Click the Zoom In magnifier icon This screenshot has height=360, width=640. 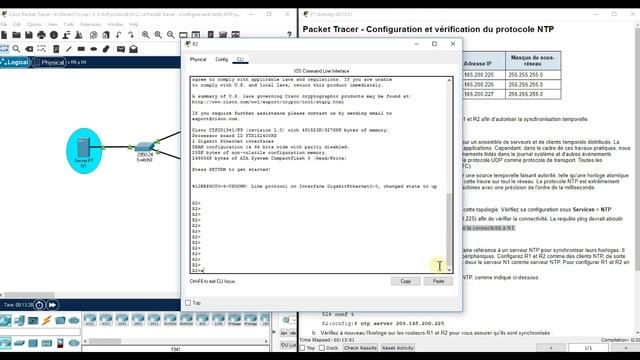pyautogui.click(x=145, y=35)
